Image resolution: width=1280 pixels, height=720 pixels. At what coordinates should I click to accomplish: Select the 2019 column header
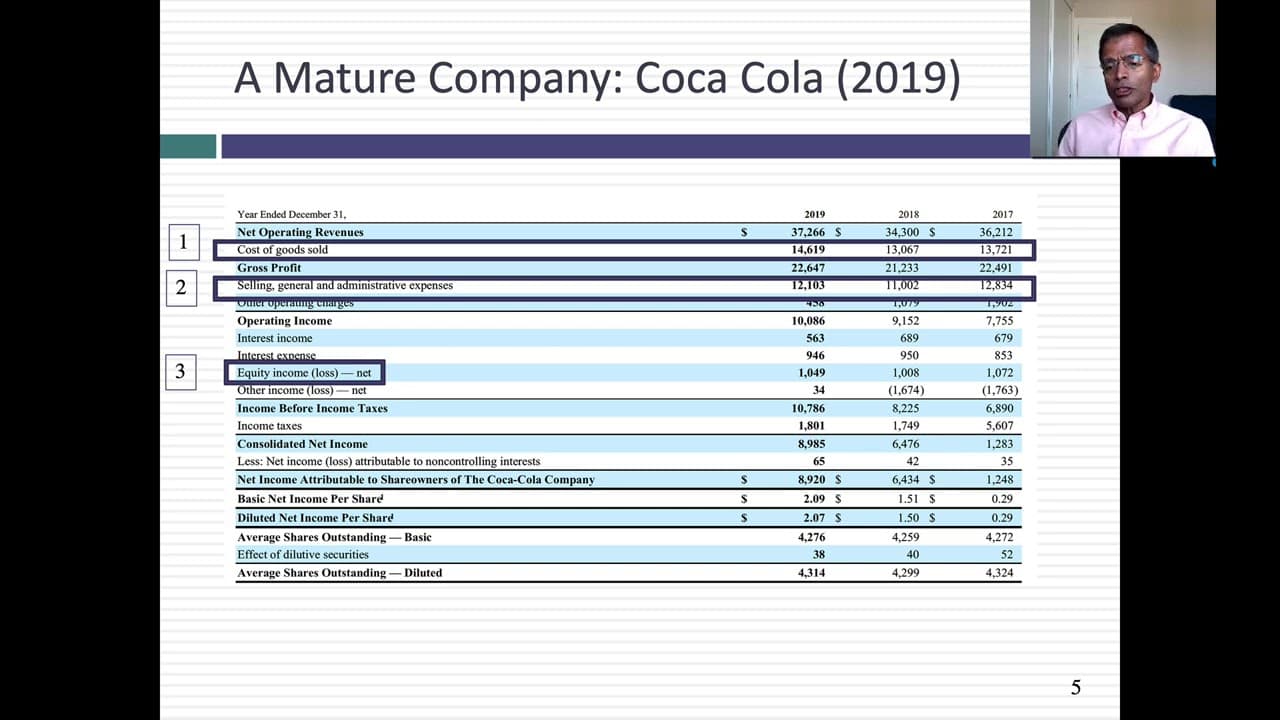coord(815,214)
